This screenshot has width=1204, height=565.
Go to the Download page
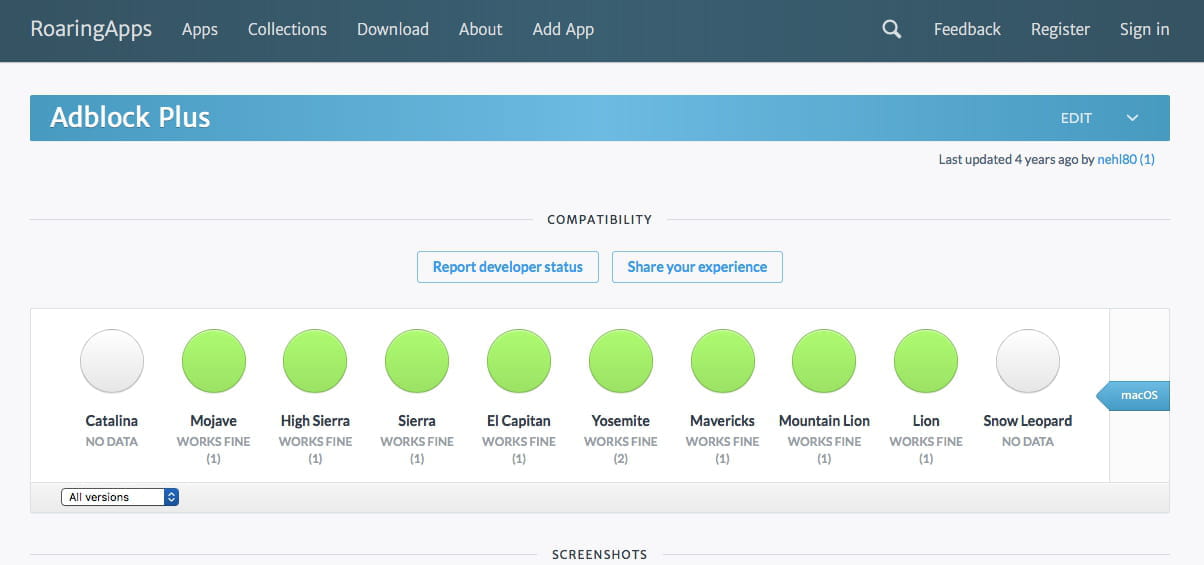coord(393,30)
